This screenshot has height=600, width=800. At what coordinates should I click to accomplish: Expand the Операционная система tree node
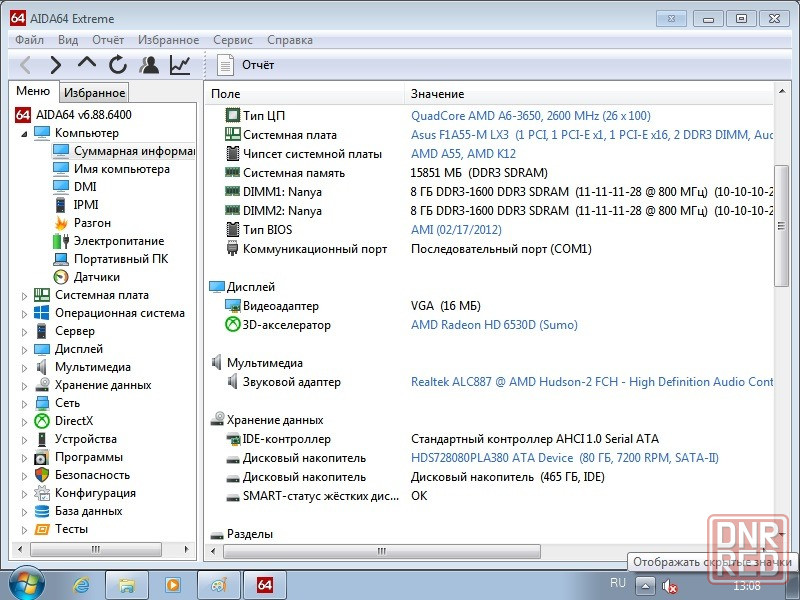click(x=24, y=314)
